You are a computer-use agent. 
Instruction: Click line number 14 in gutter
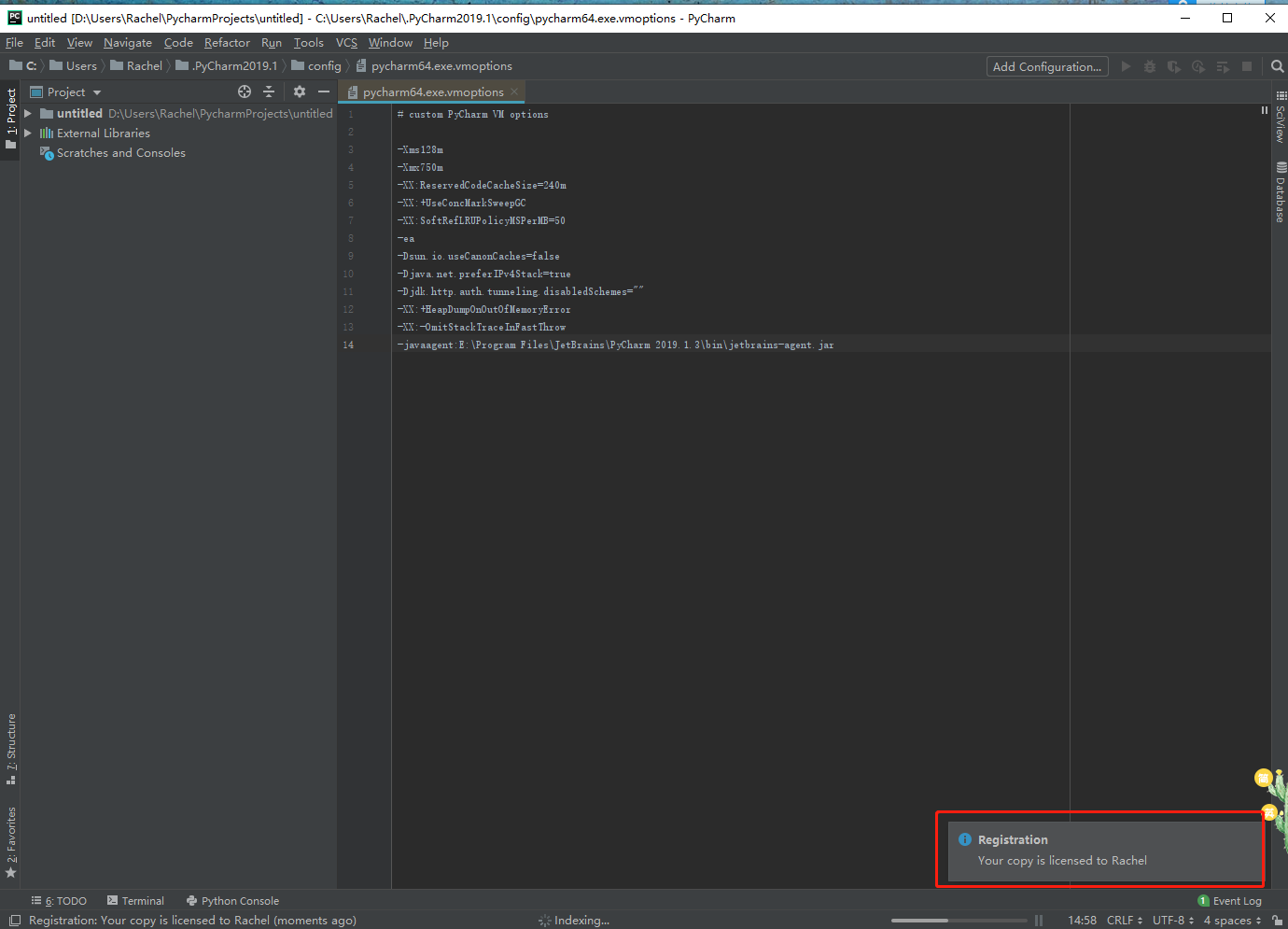tap(348, 345)
